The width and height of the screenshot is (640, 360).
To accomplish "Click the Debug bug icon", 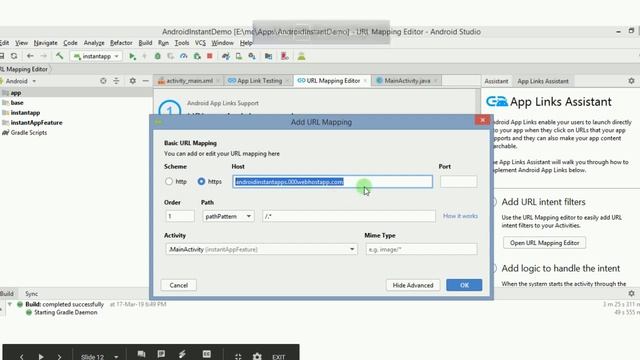I will point(158,56).
